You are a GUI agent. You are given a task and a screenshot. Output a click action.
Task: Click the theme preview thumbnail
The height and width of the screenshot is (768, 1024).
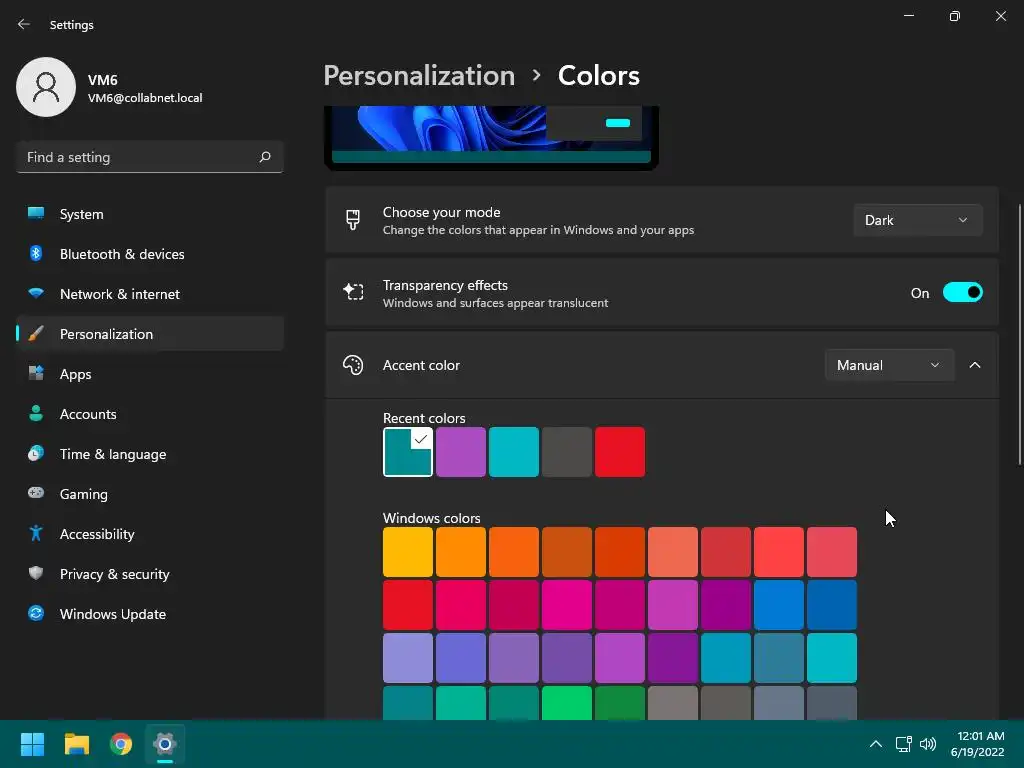pos(491,138)
